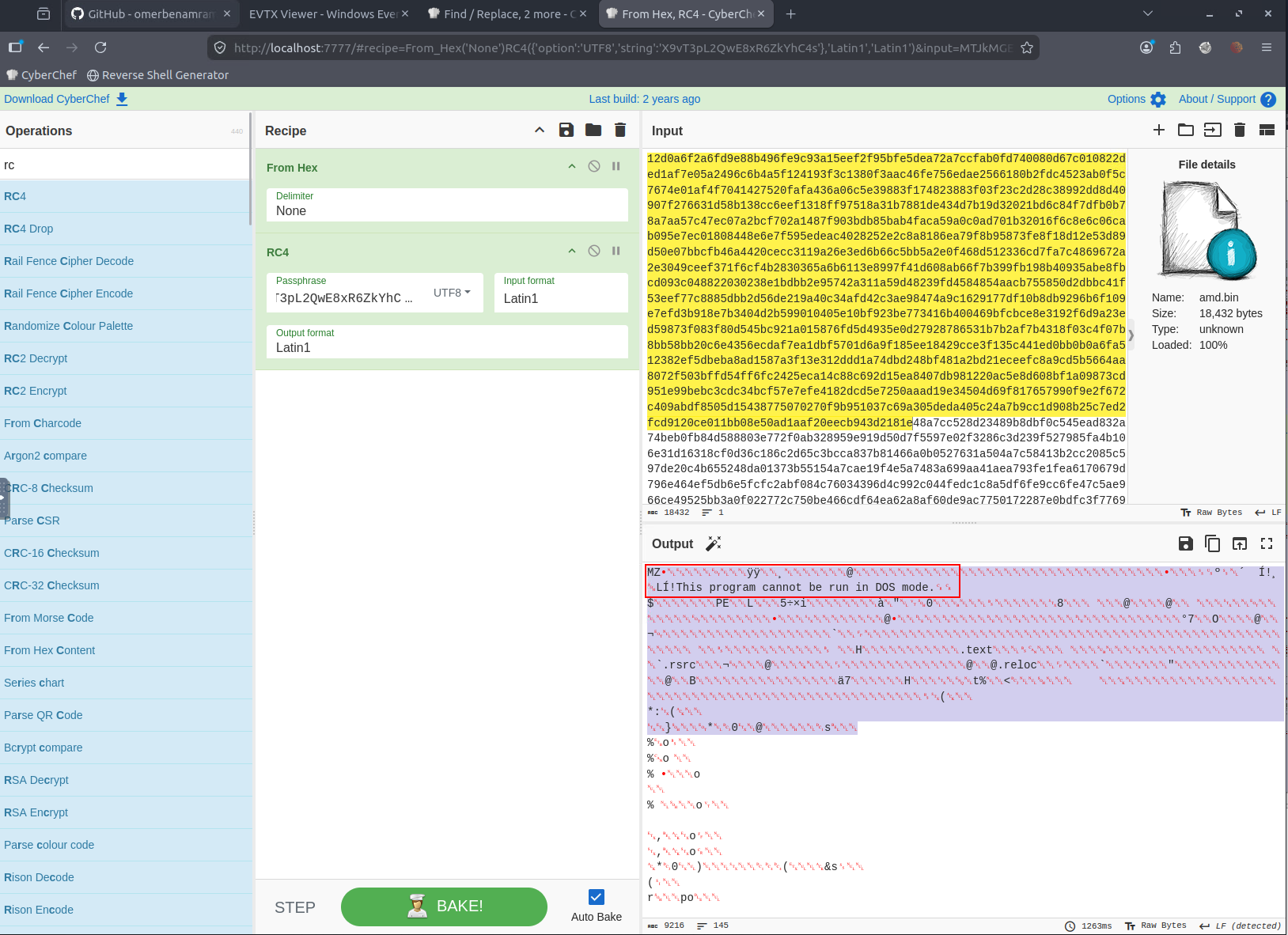Open folder as input
Image resolution: width=1288 pixels, height=935 pixels.
pyautogui.click(x=1186, y=130)
